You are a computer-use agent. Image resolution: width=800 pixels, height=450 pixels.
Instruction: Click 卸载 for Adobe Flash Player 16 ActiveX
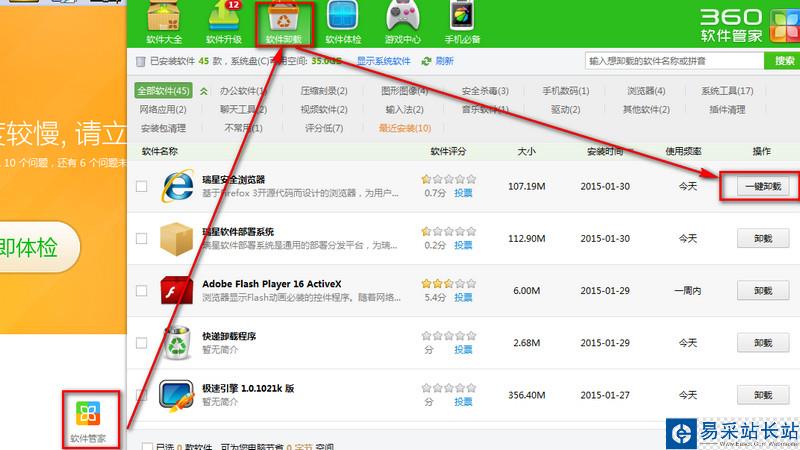click(763, 291)
